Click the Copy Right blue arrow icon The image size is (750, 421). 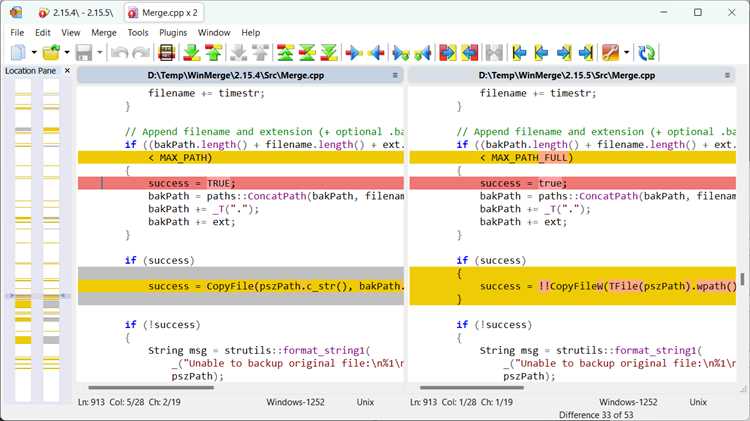click(x=354, y=53)
